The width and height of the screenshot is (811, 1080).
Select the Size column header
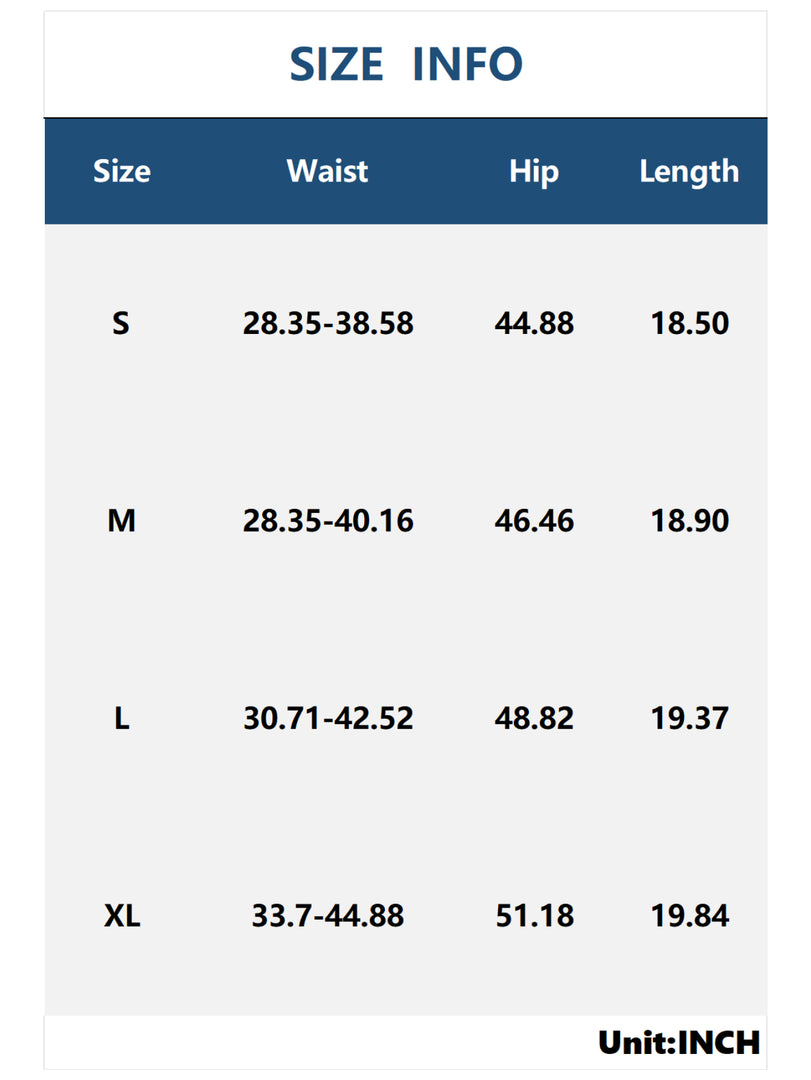(x=122, y=171)
